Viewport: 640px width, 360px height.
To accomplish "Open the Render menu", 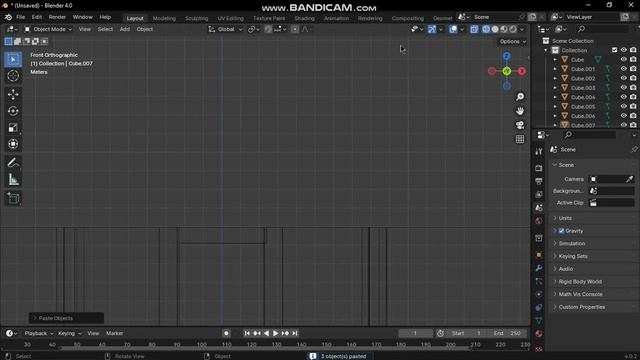I will point(57,17).
